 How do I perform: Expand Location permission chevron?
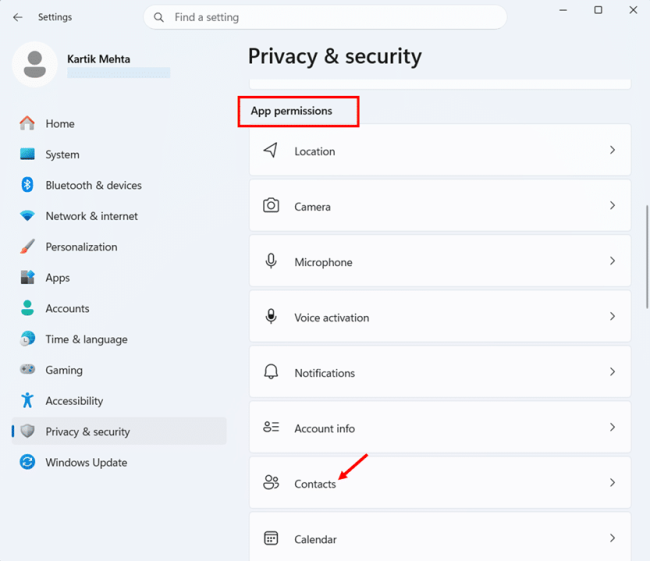pos(612,151)
